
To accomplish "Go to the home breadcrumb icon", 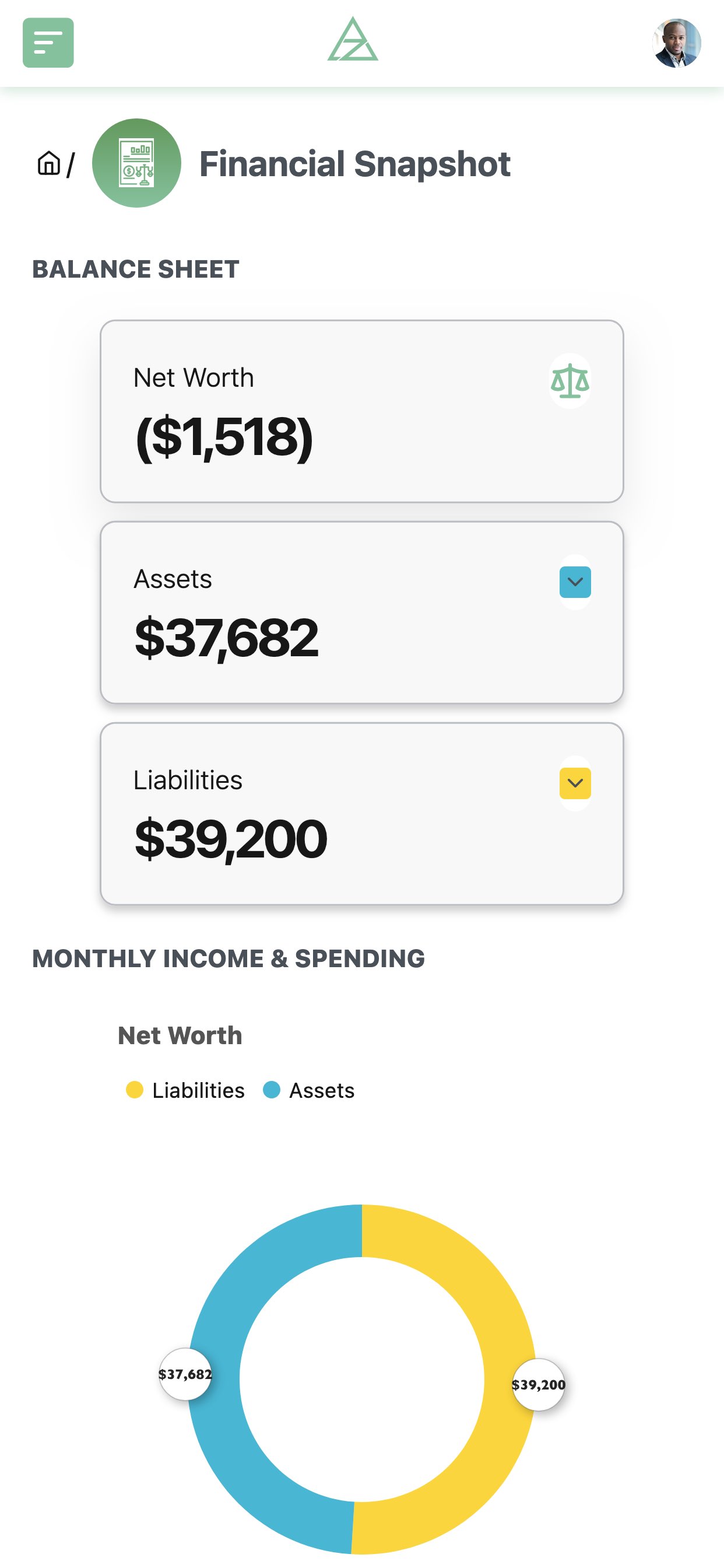I will [x=48, y=163].
